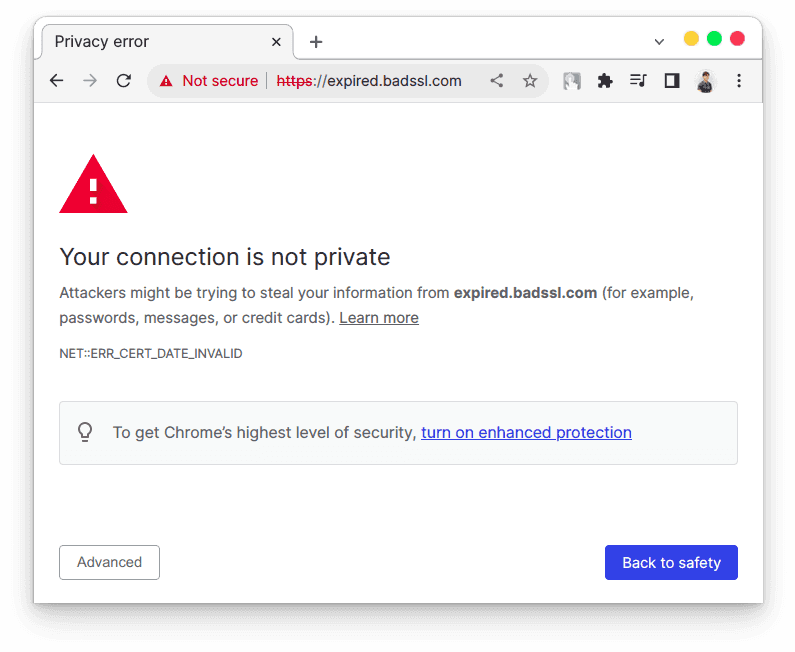Select the Privacy error tab

coord(150,42)
